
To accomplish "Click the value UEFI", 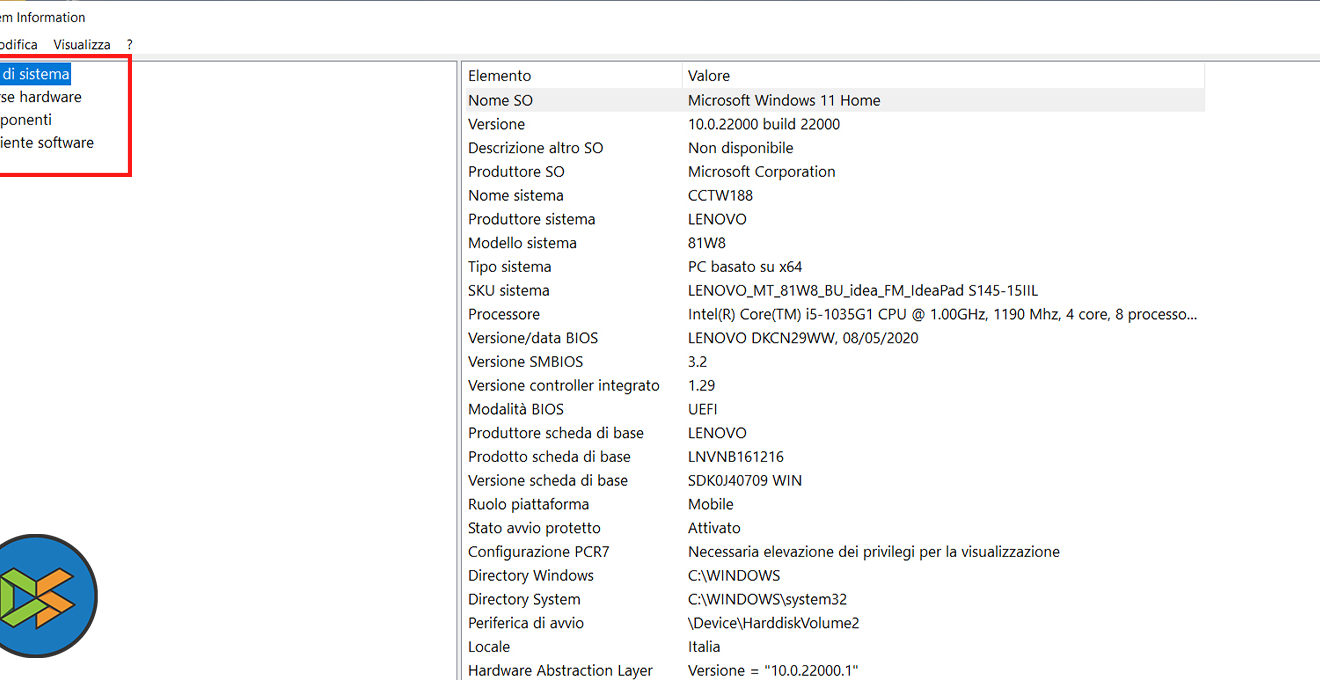I will pyautogui.click(x=703, y=409).
